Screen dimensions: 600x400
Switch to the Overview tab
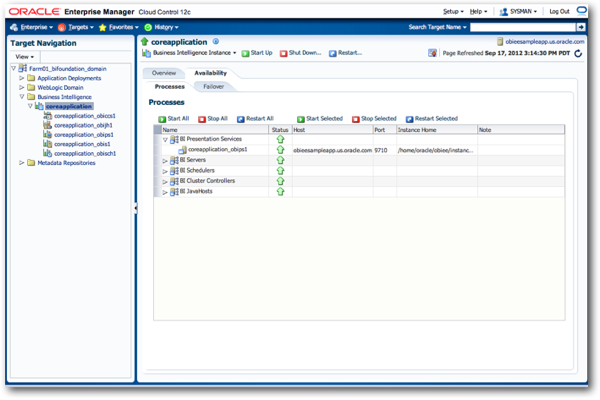164,73
